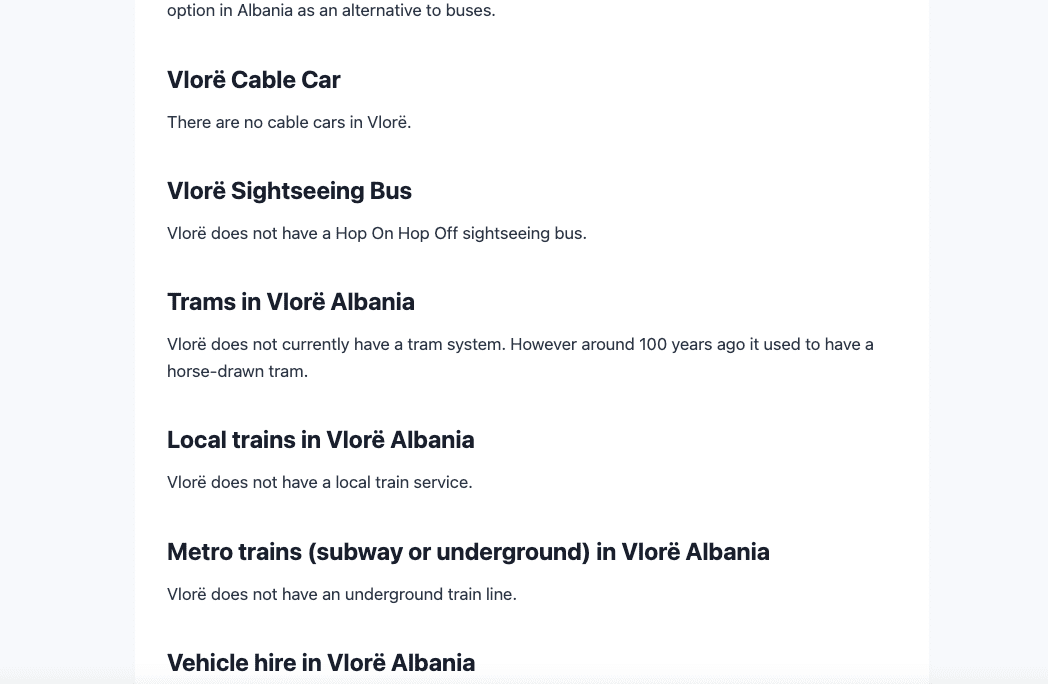
Task: Click the words "horse-drawn tram"
Action: [237, 371]
